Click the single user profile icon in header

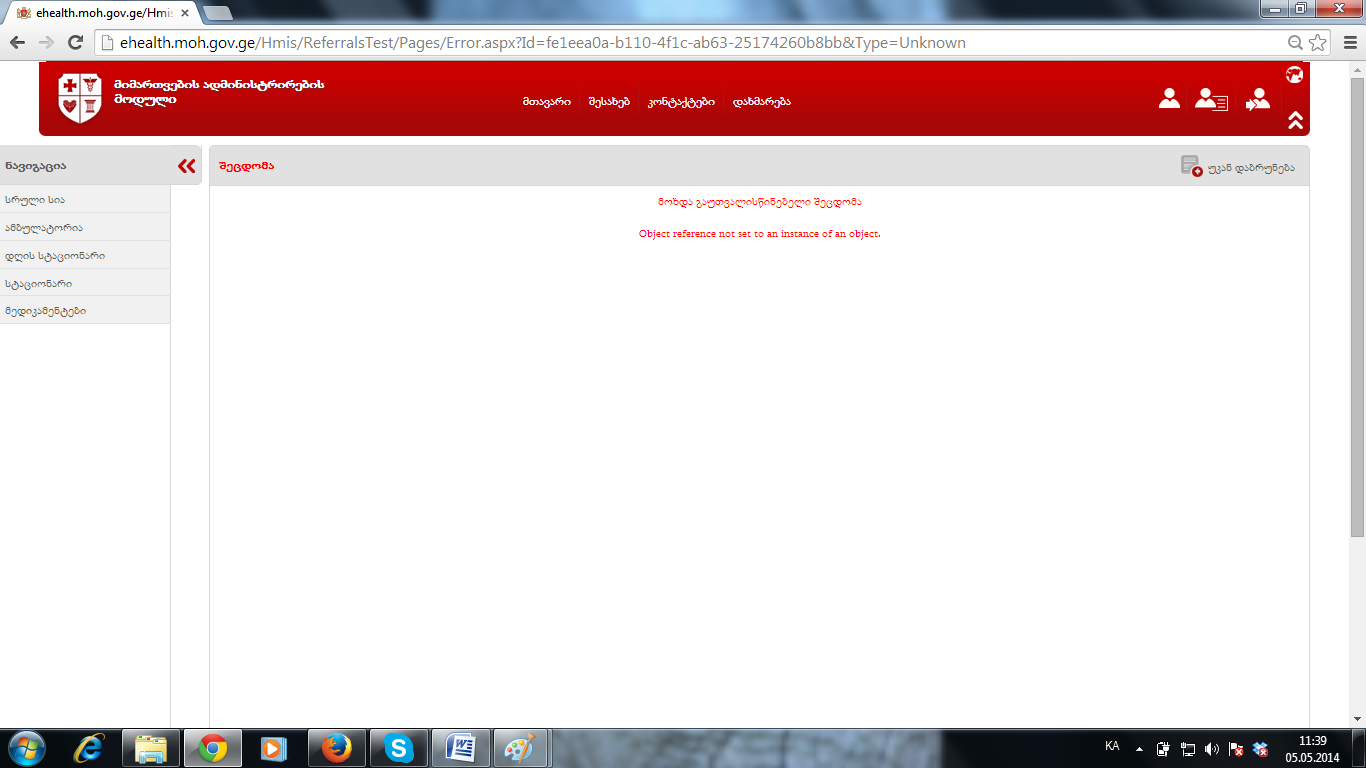click(x=1169, y=99)
